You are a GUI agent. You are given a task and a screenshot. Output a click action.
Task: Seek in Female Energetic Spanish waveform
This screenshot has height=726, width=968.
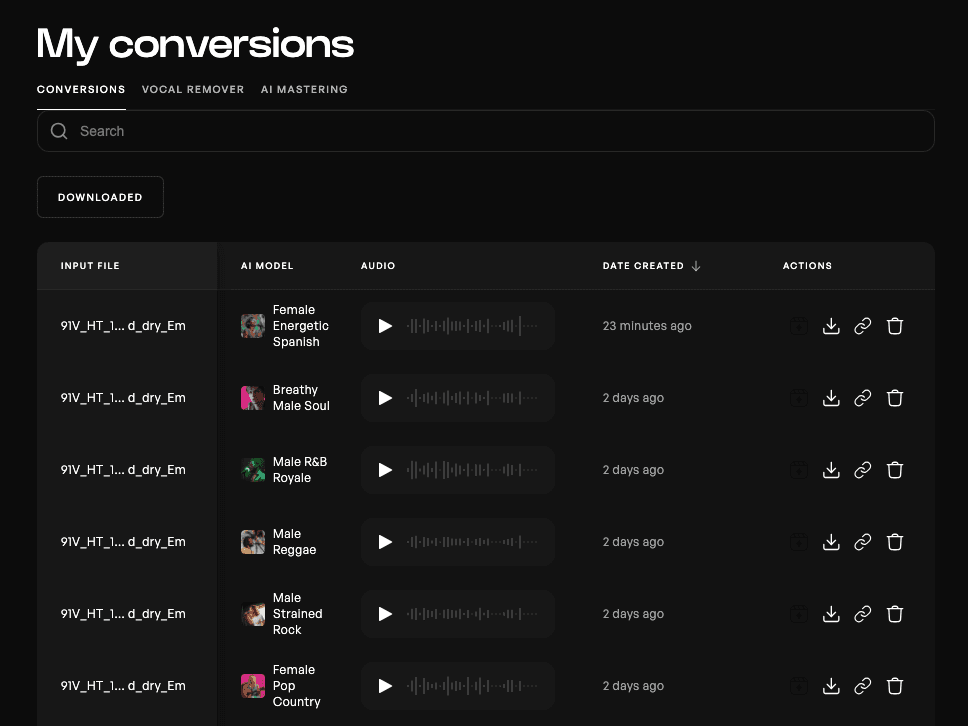coord(472,326)
